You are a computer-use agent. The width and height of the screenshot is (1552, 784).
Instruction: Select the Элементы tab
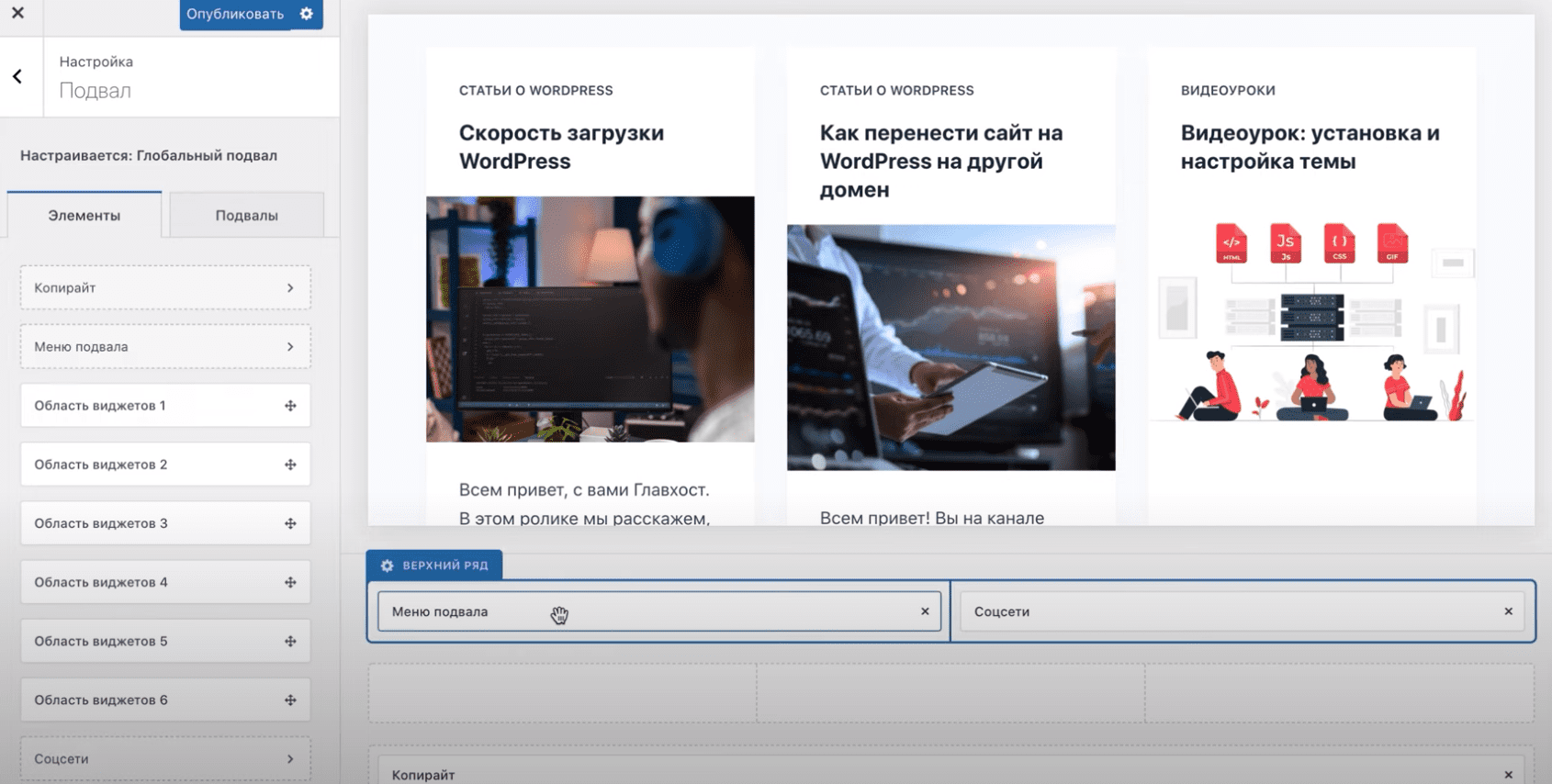point(84,216)
